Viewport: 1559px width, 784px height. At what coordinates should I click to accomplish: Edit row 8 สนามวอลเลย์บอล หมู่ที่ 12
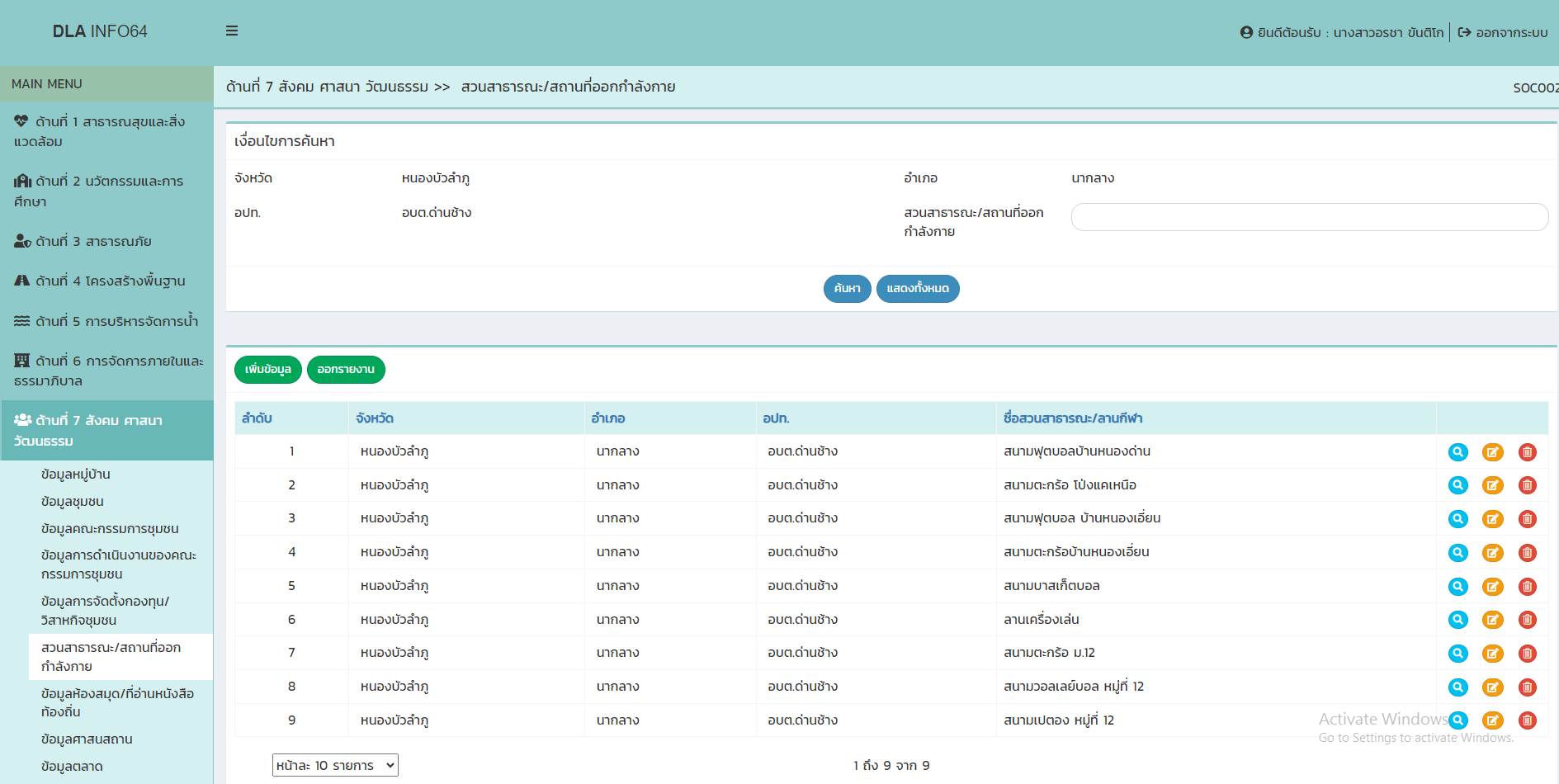[x=1493, y=687]
